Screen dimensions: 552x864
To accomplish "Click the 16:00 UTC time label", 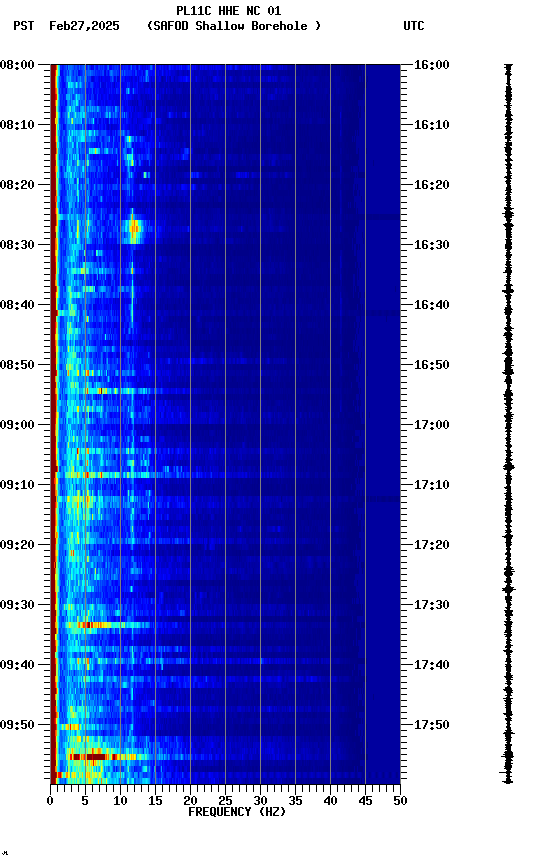I will (x=432, y=65).
